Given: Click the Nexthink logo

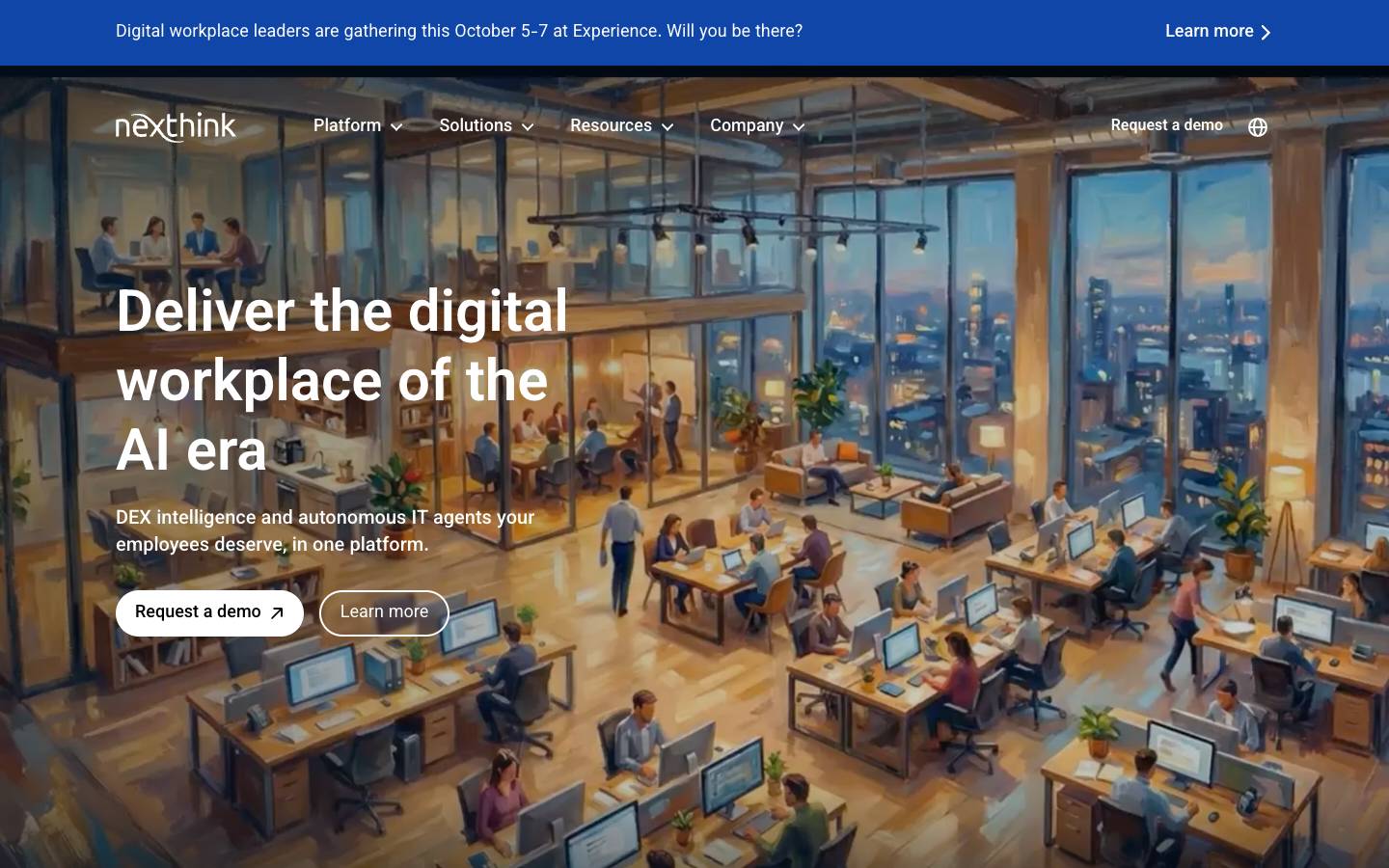Looking at the screenshot, I should pos(176,126).
